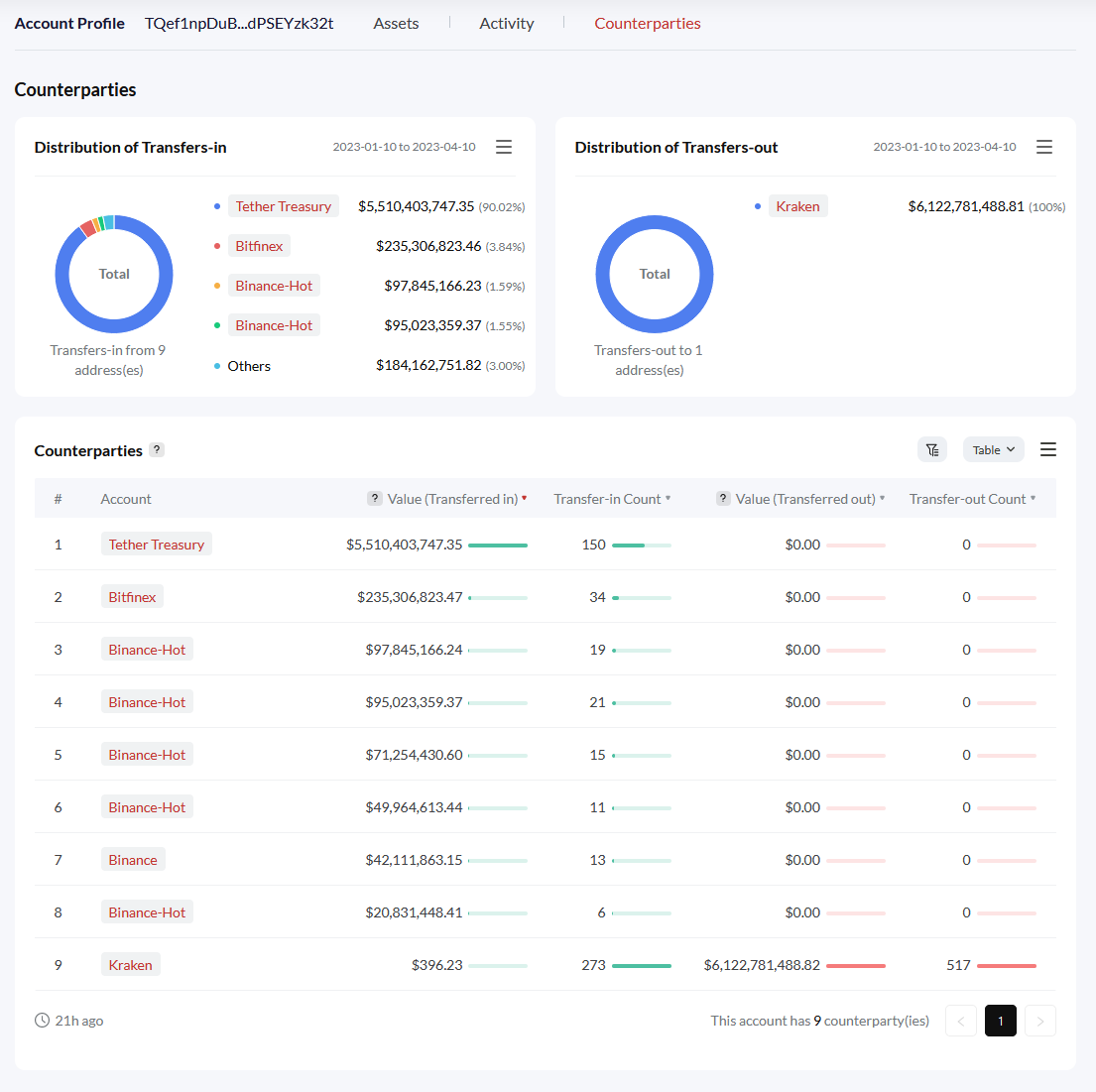Open Binance account in row 7

[133, 859]
